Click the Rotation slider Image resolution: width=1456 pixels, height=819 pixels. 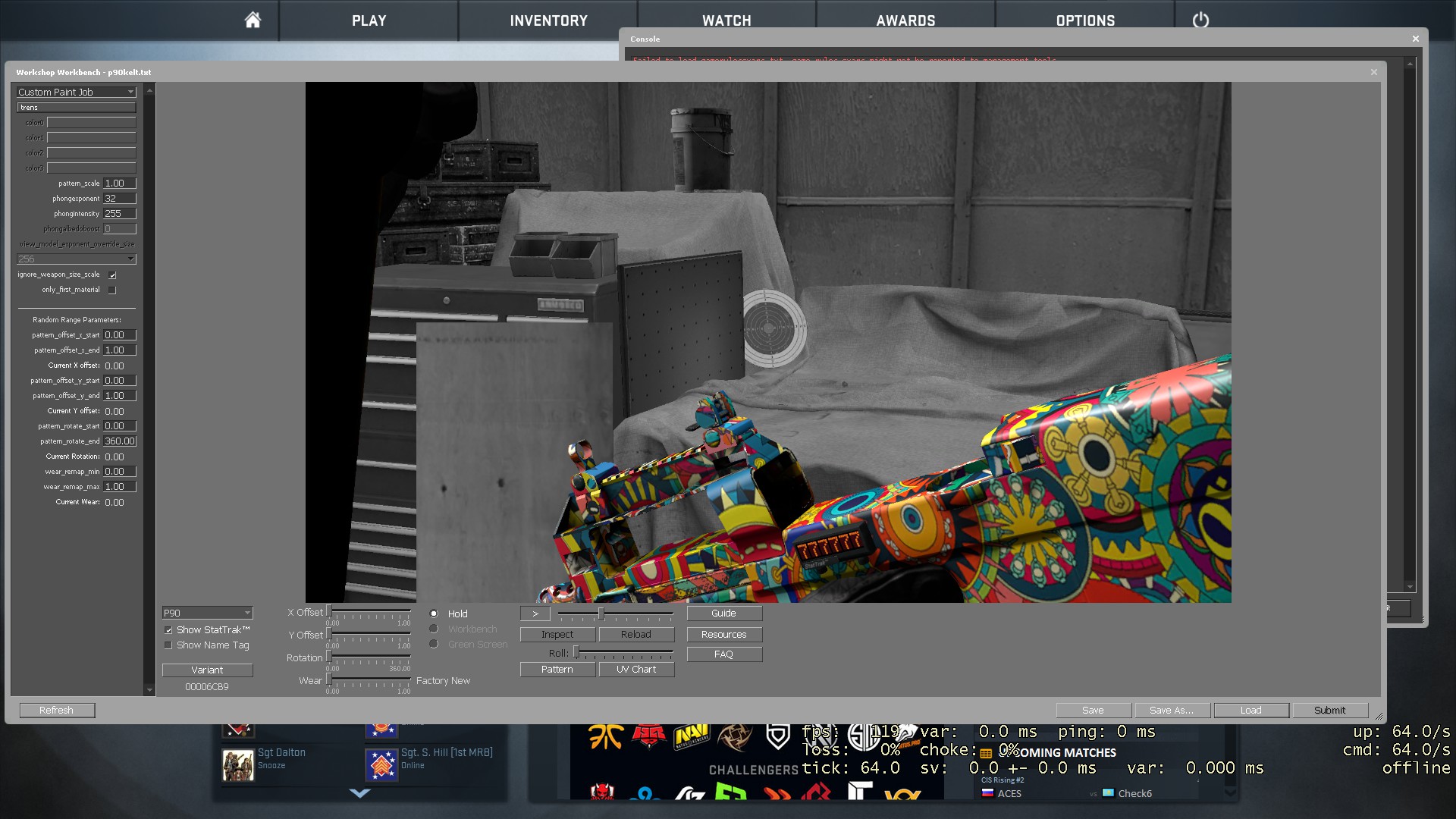(369, 657)
